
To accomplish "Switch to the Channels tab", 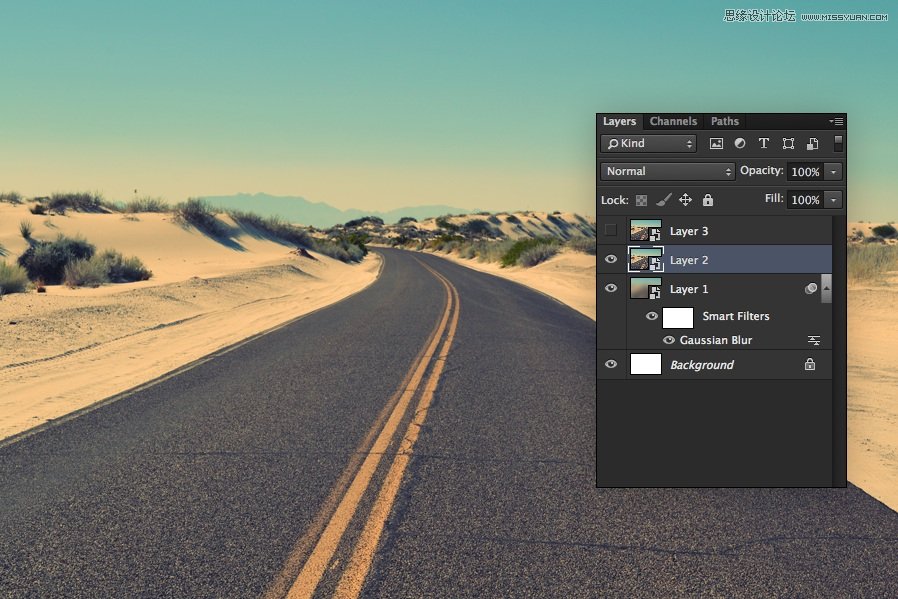I will 673,122.
